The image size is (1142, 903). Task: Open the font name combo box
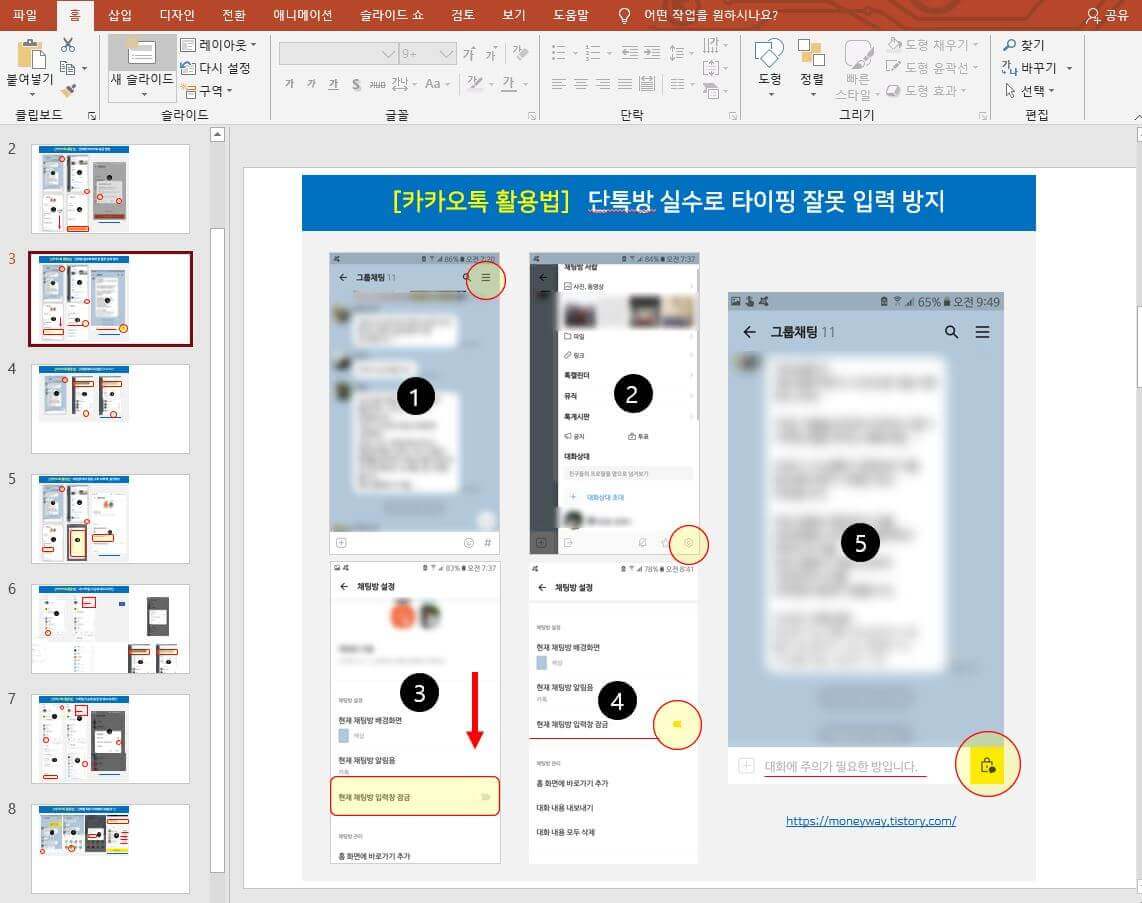tap(338, 54)
